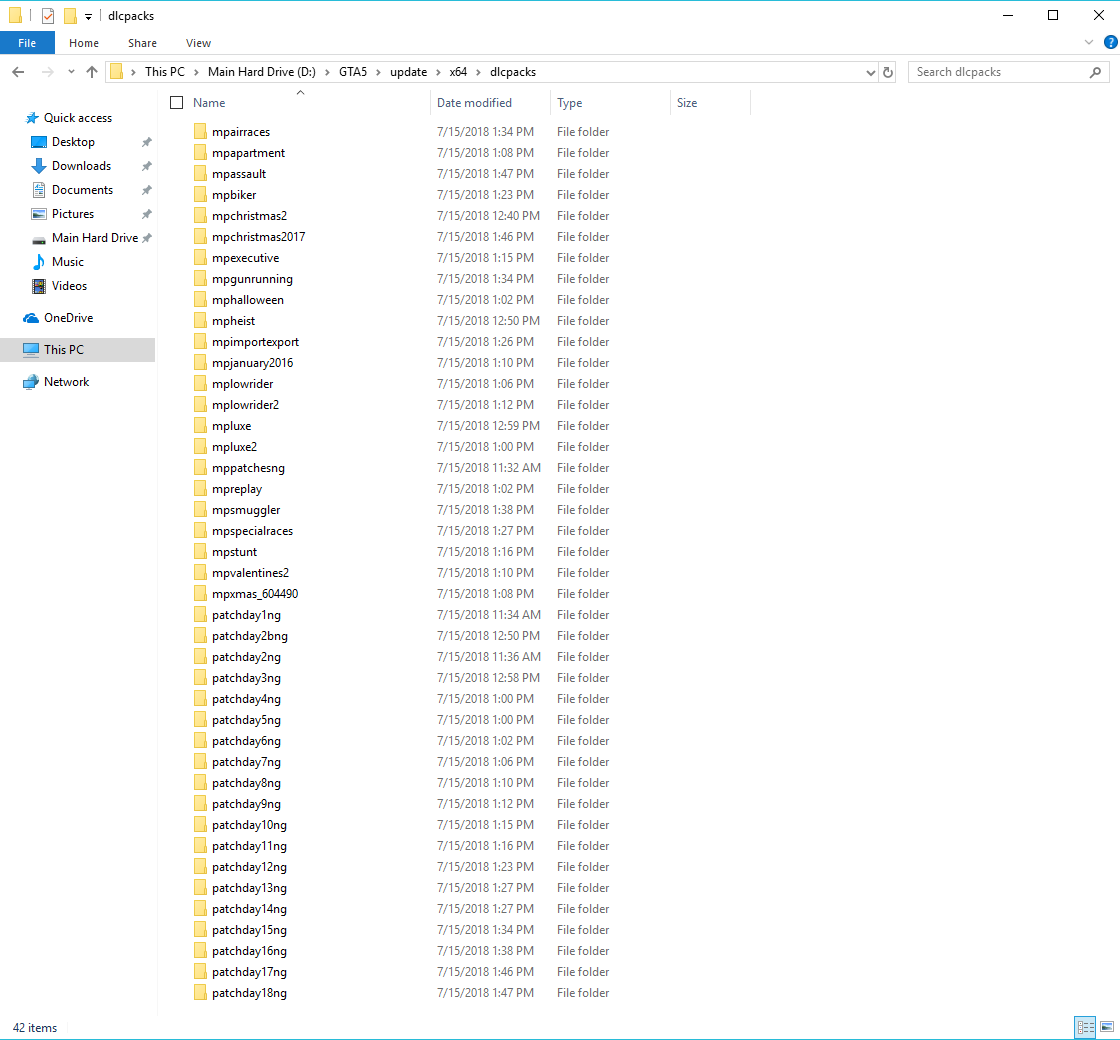Expand chevron after update breadcrumb
This screenshot has width=1120, height=1040.
(438, 72)
